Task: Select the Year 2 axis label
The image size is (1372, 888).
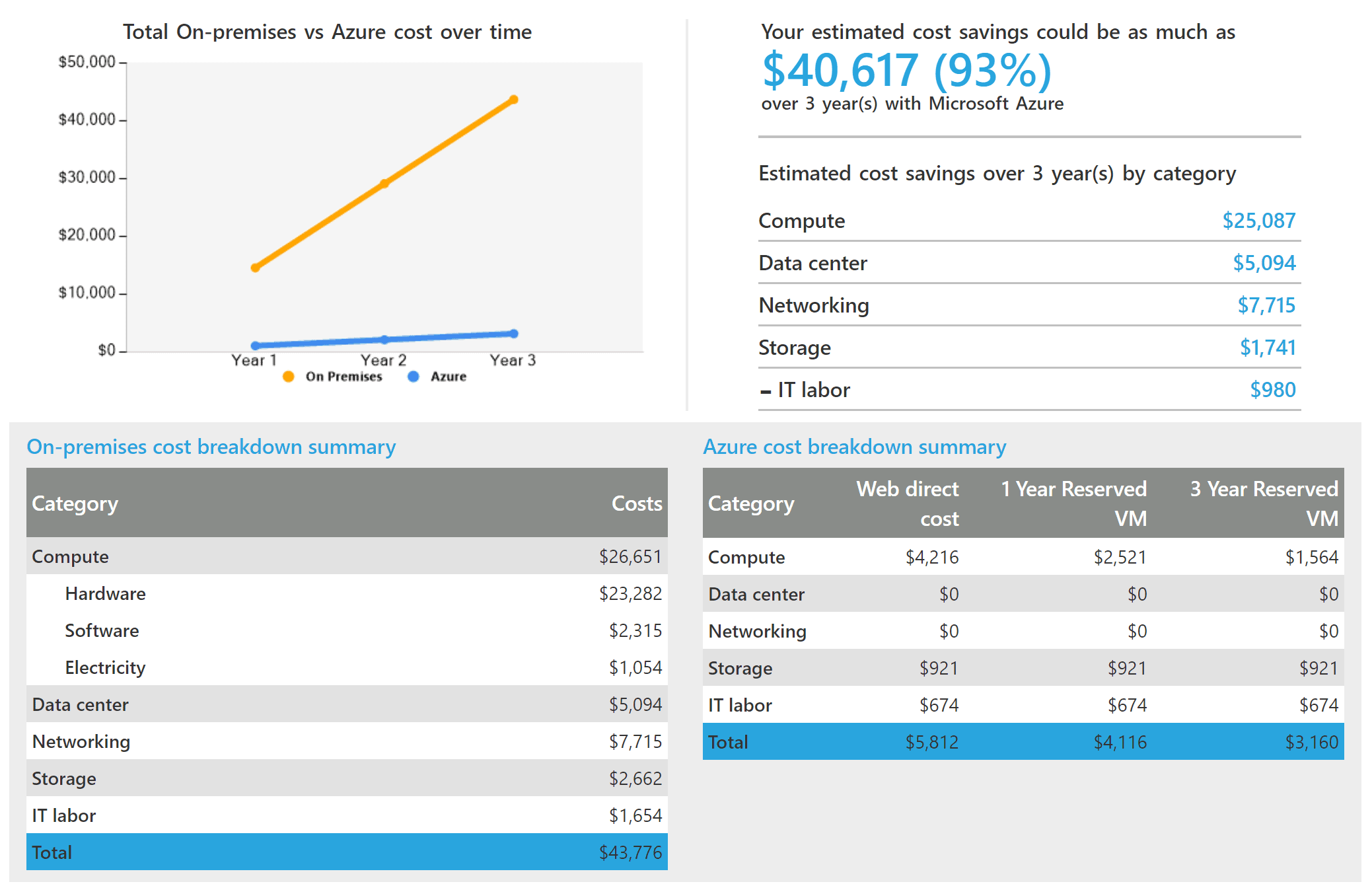Action: click(x=384, y=360)
